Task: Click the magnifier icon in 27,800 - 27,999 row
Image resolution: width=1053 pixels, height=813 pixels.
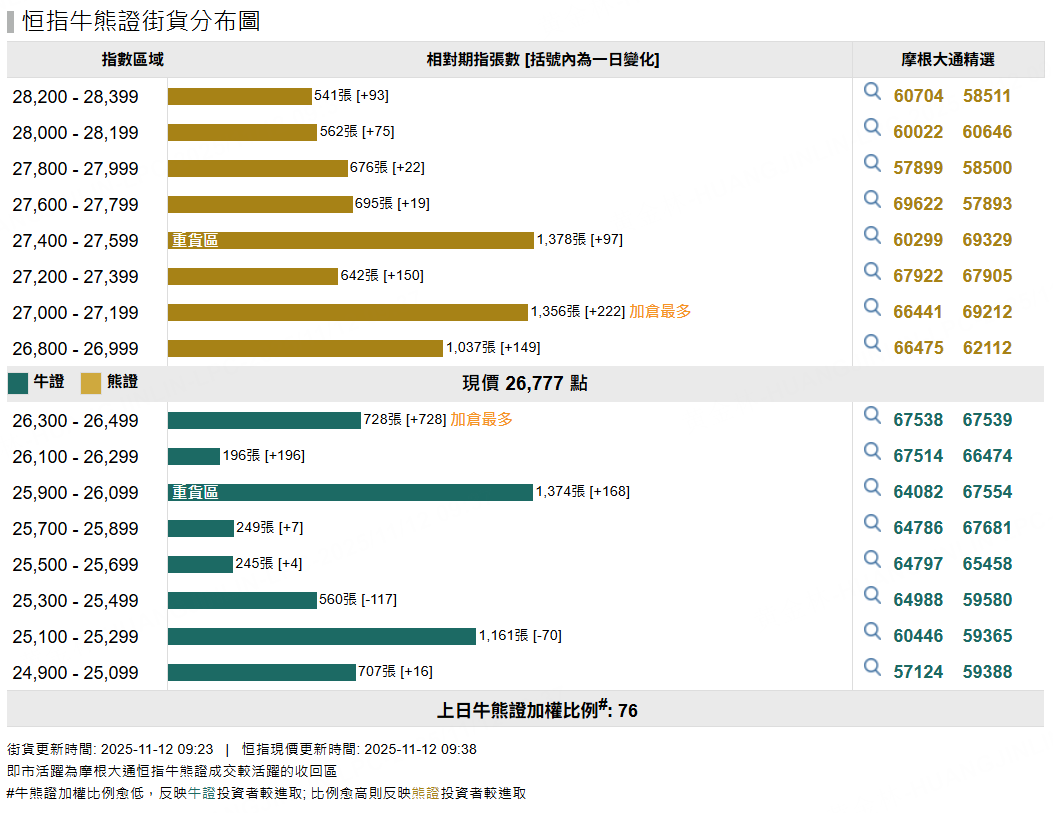Action: tap(872, 163)
